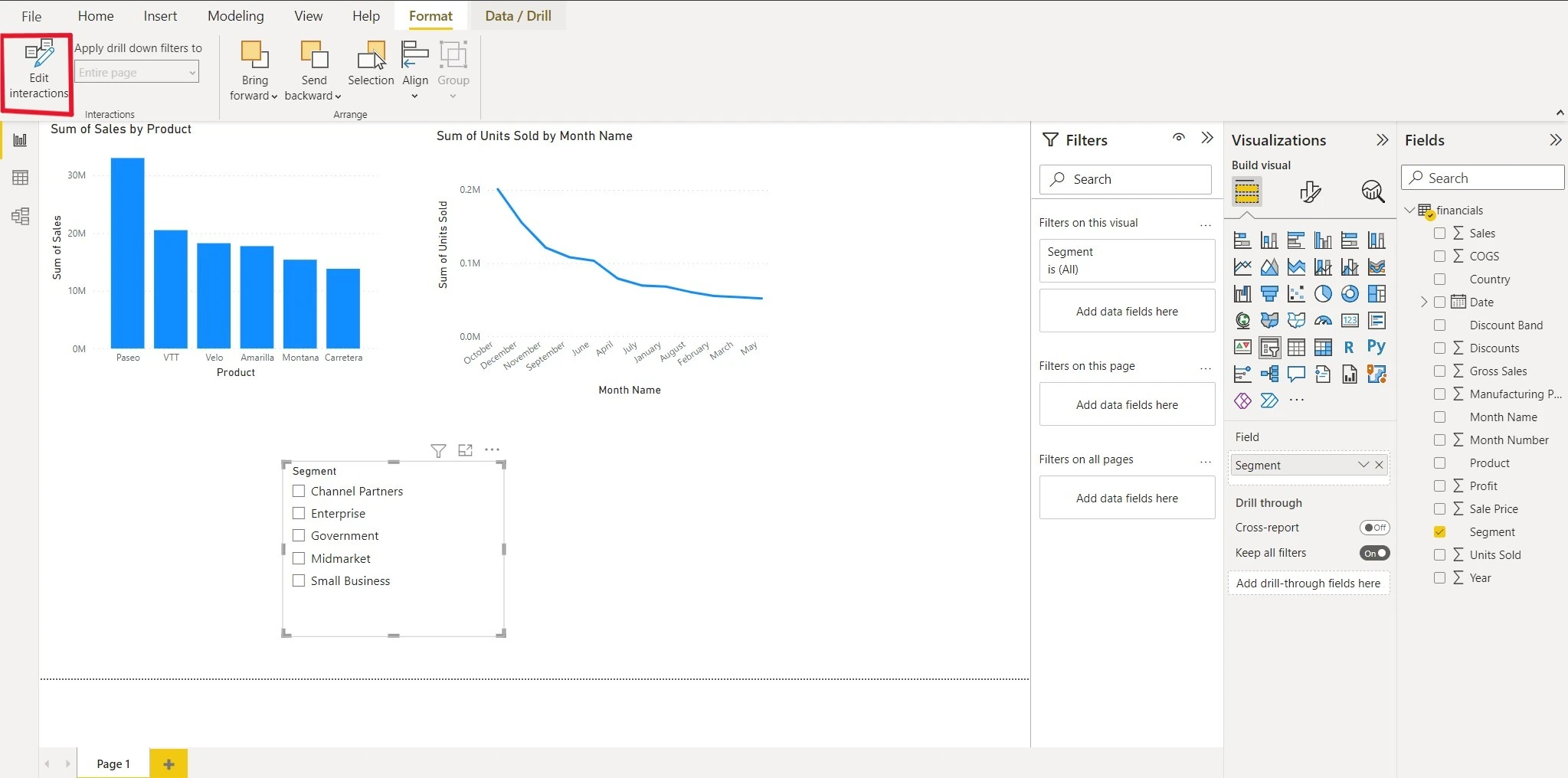Check the Government segment checkbox

coord(299,536)
